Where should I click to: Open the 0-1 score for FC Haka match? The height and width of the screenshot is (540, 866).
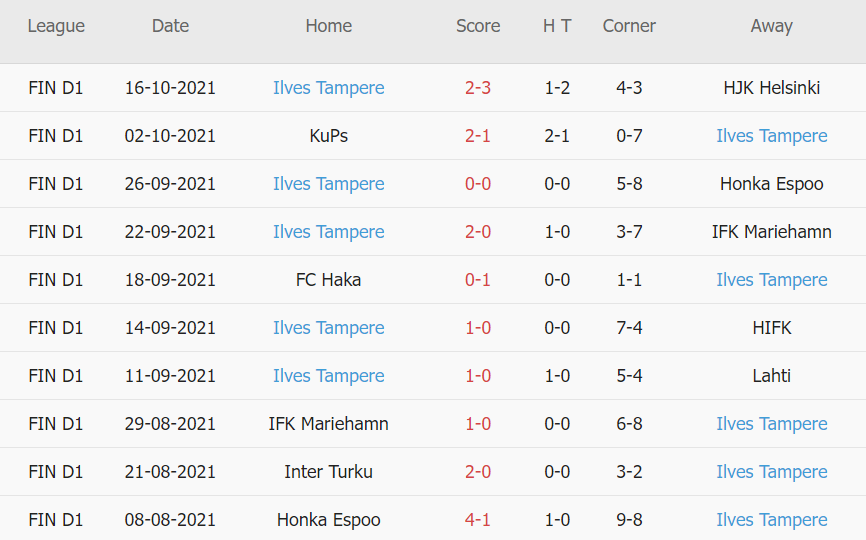pyautogui.click(x=478, y=280)
